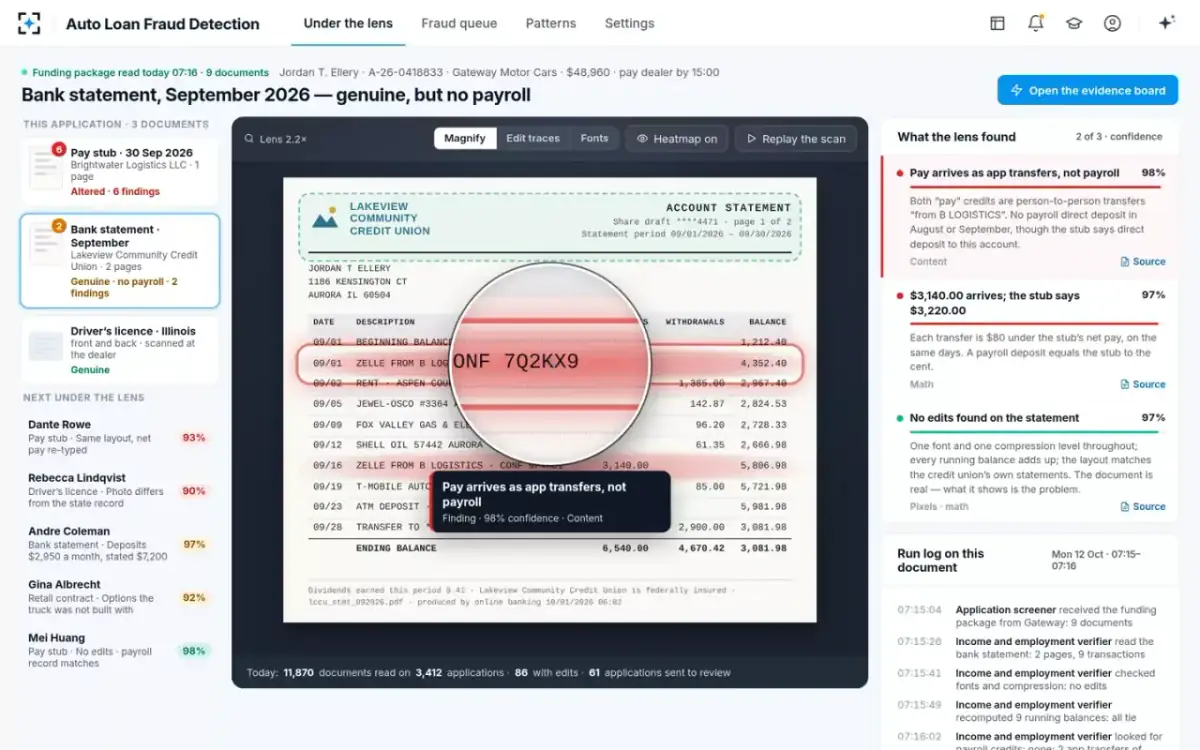Click 'Altered · 6 findings' status text
The width and height of the screenshot is (1200, 750).
115,192
